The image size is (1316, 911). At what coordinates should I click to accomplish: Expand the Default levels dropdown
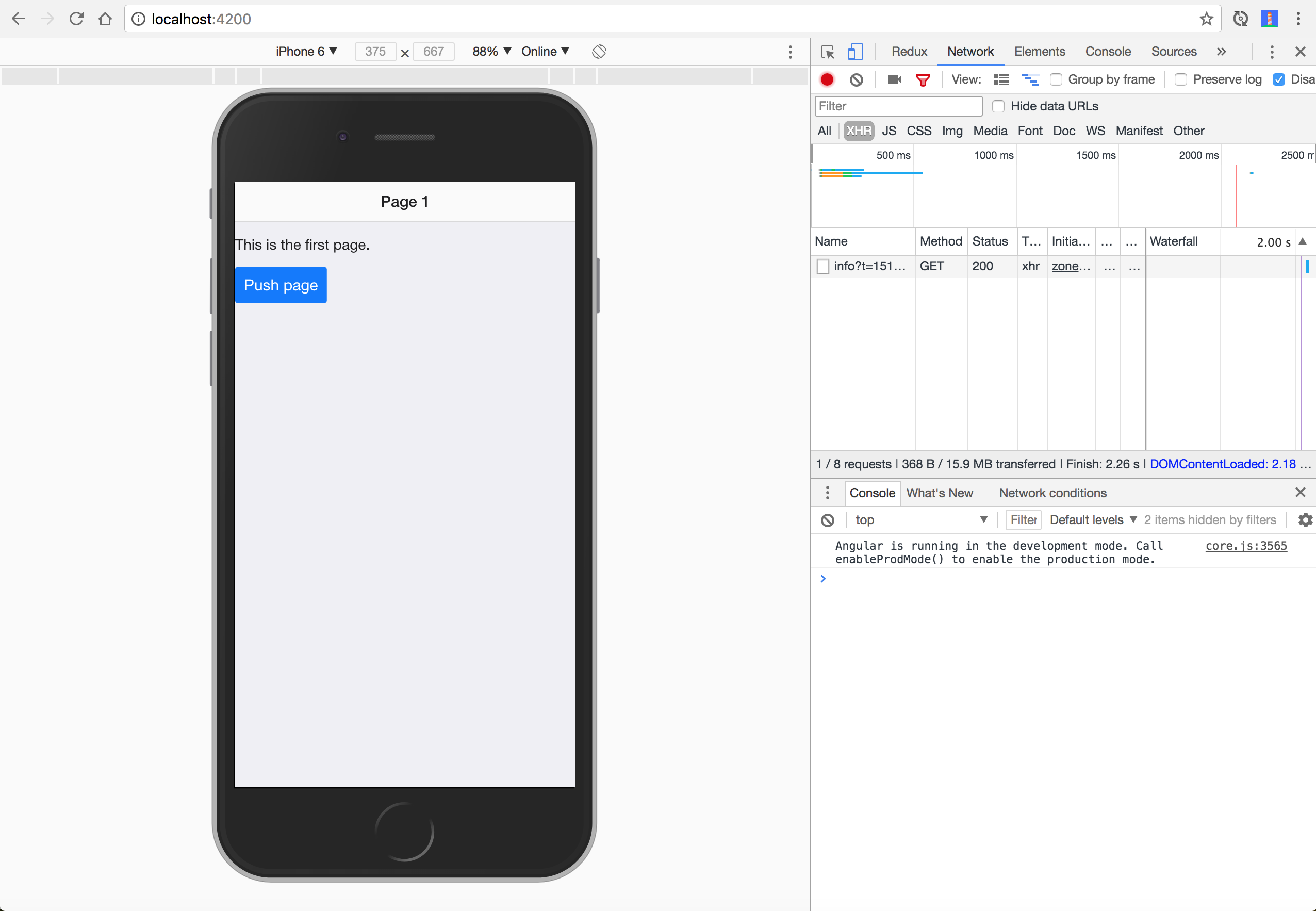coord(1092,519)
